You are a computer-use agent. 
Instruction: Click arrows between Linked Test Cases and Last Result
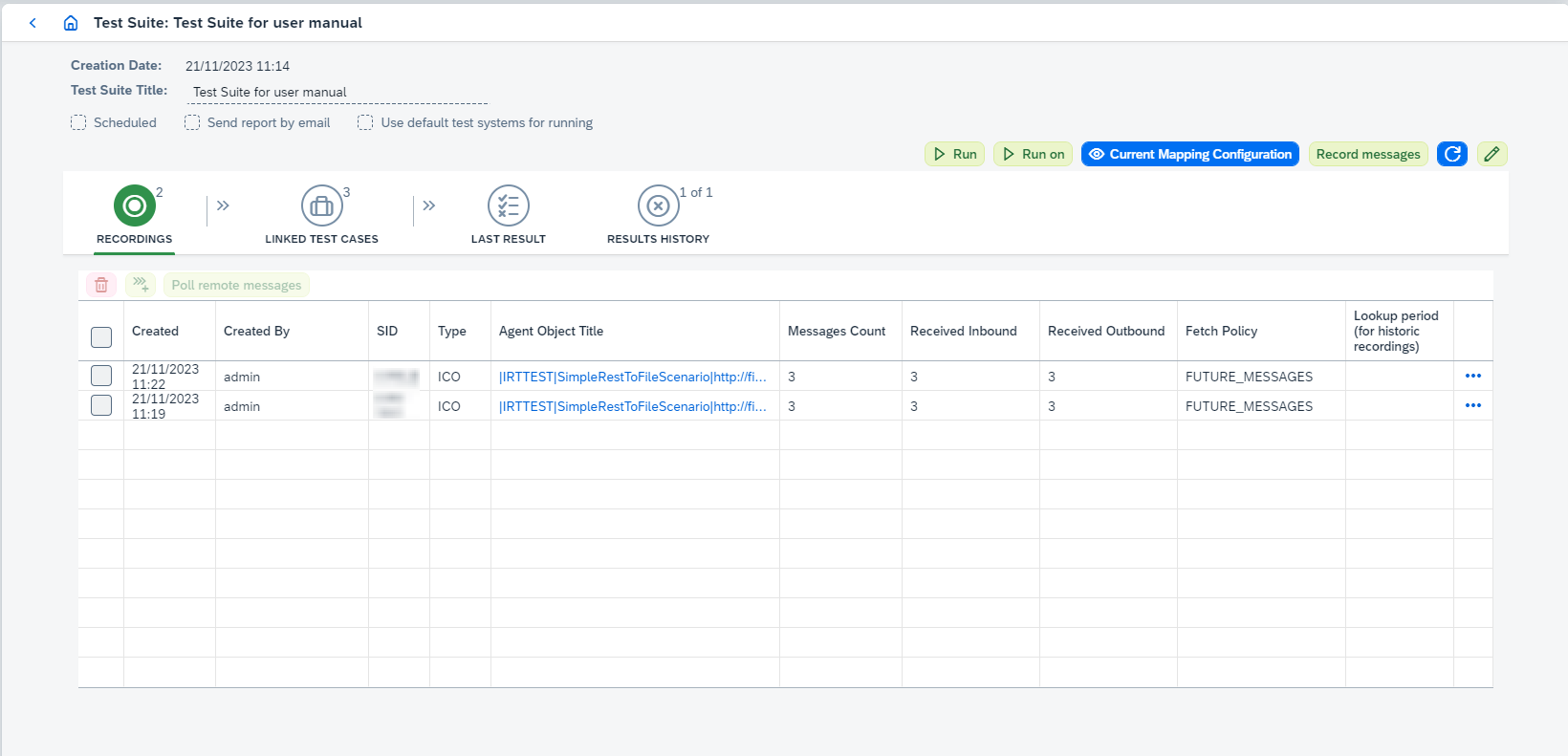(x=429, y=205)
